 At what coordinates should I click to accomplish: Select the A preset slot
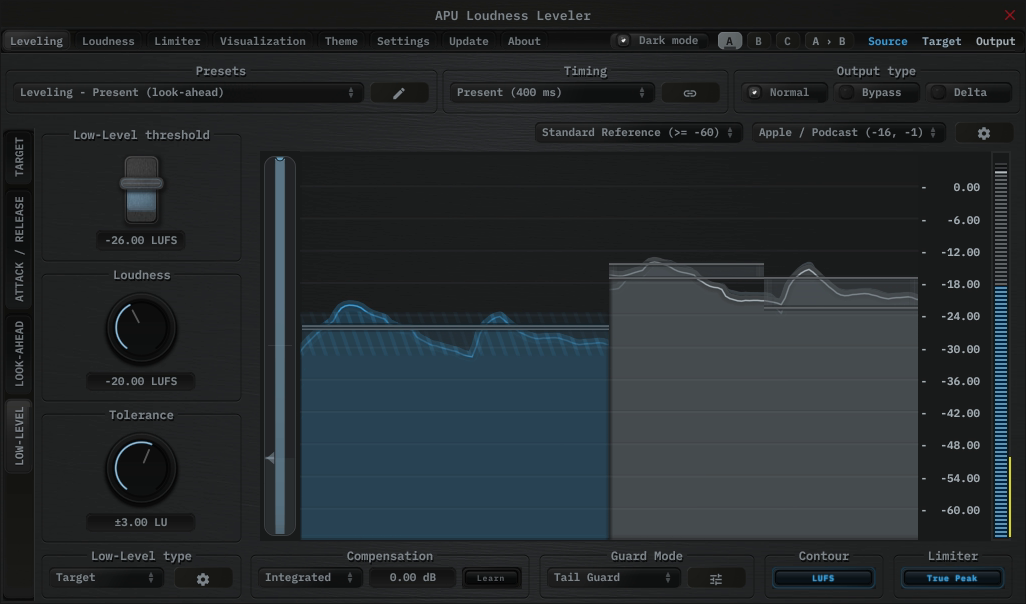tap(730, 41)
